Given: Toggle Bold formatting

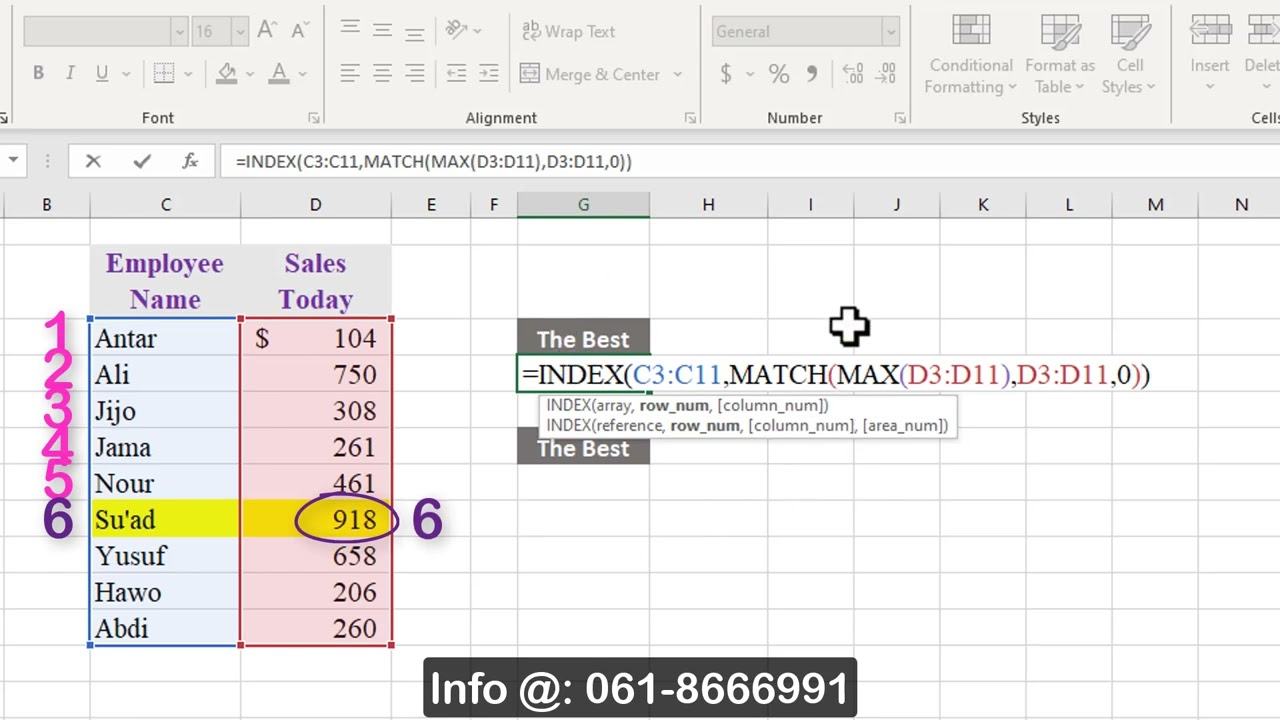Looking at the screenshot, I should (38, 74).
